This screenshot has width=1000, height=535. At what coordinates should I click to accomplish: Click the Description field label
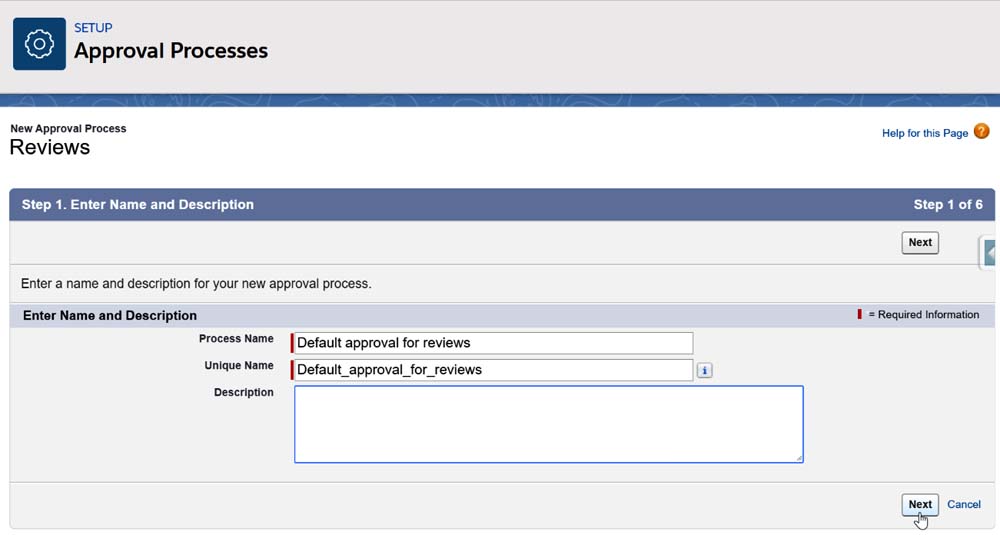243,393
